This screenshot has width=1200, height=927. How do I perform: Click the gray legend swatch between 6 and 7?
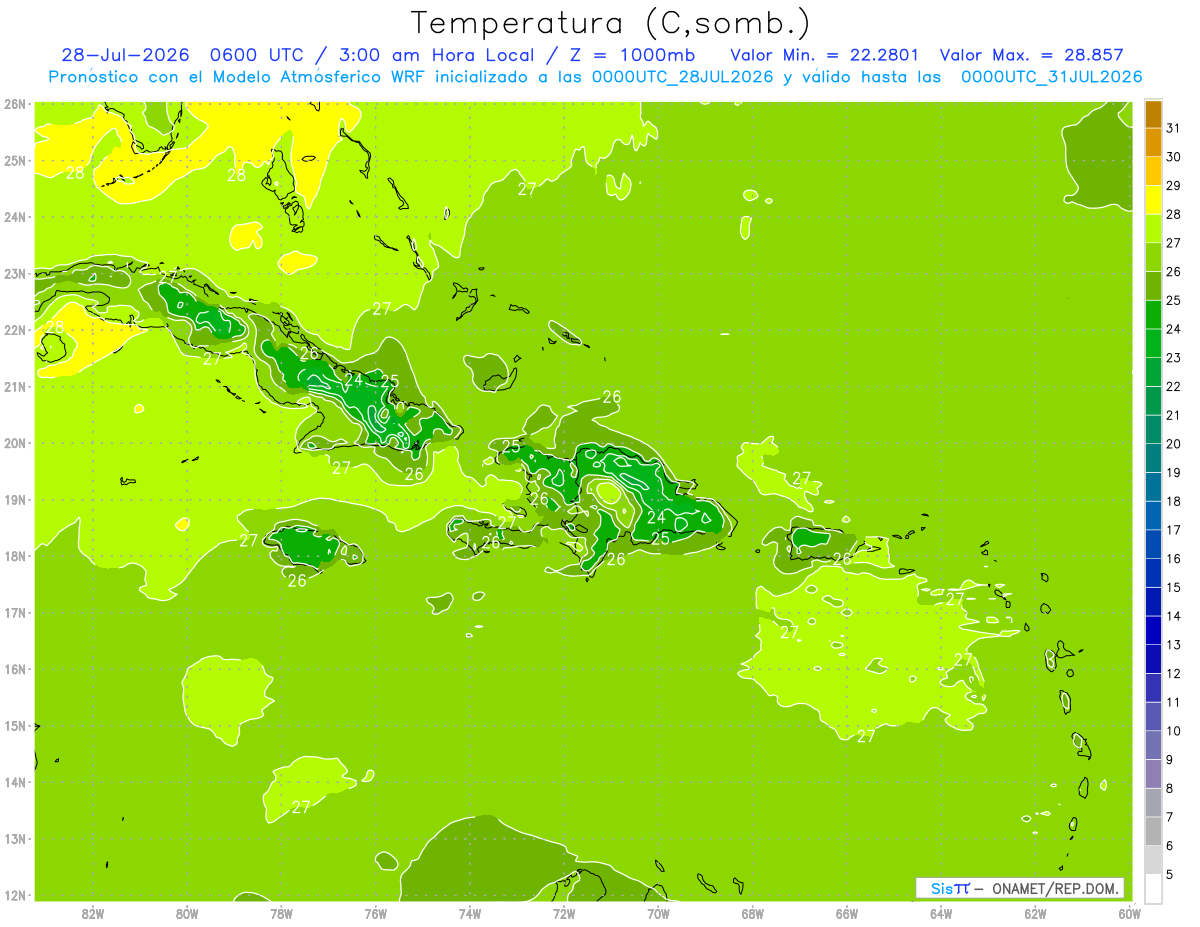tap(1153, 831)
